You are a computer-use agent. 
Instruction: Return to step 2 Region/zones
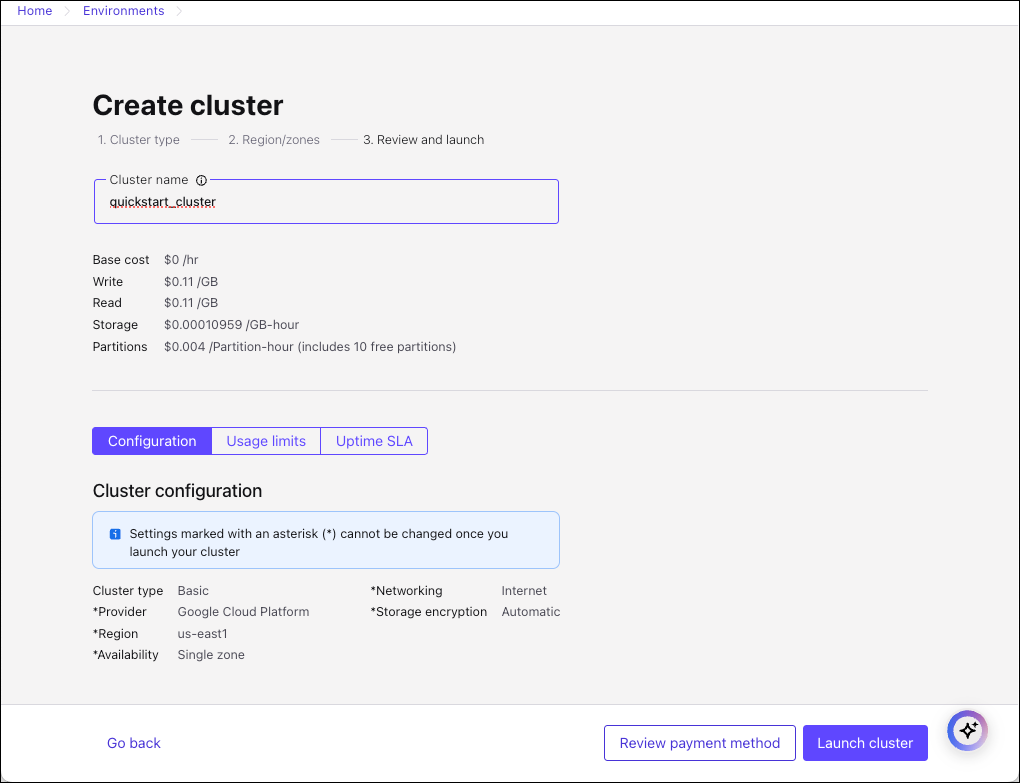274,140
